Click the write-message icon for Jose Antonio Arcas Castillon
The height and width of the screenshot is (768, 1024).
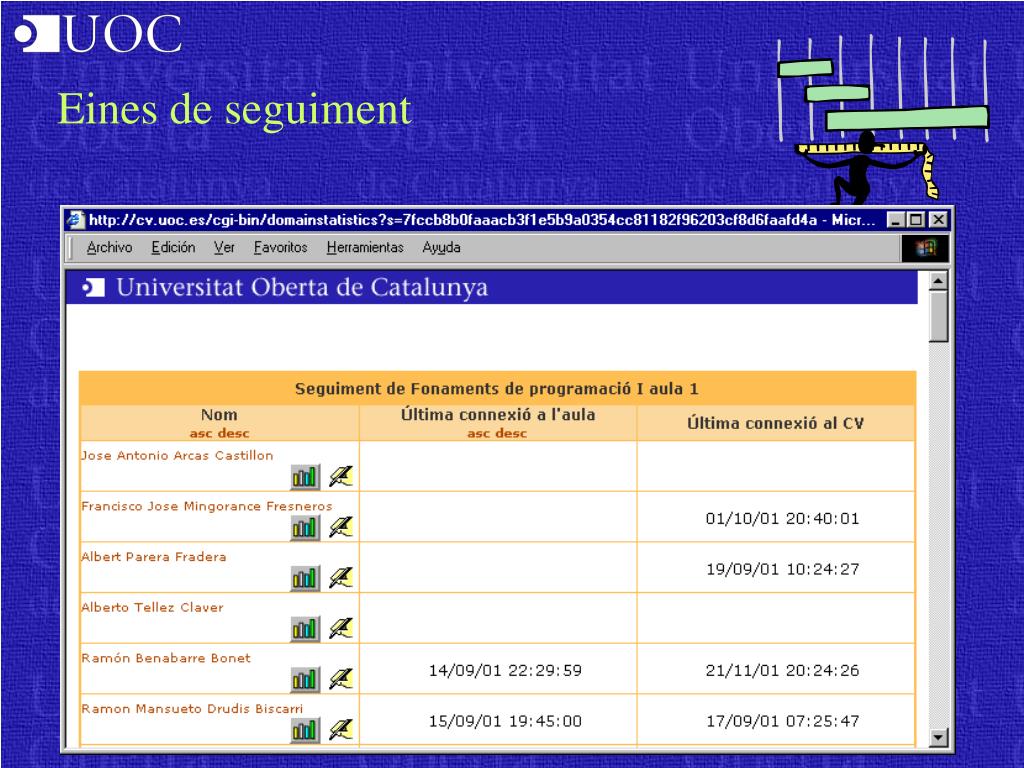pos(340,477)
